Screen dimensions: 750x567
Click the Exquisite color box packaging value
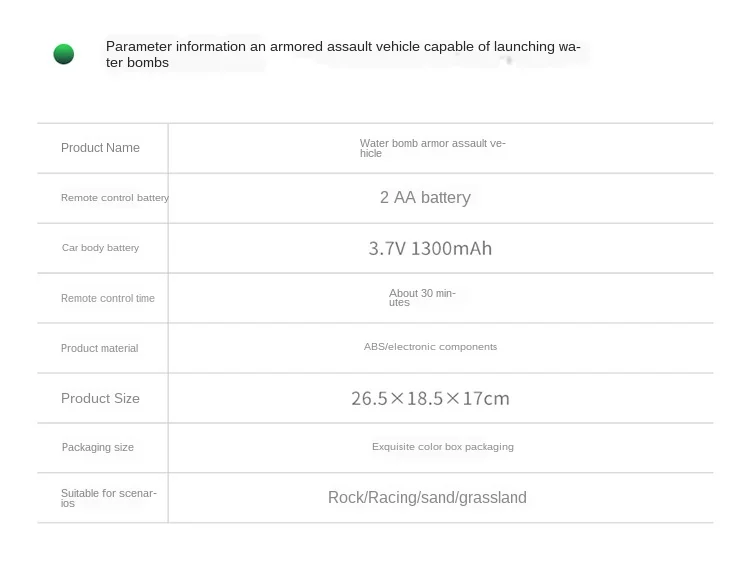pyautogui.click(x=442, y=447)
